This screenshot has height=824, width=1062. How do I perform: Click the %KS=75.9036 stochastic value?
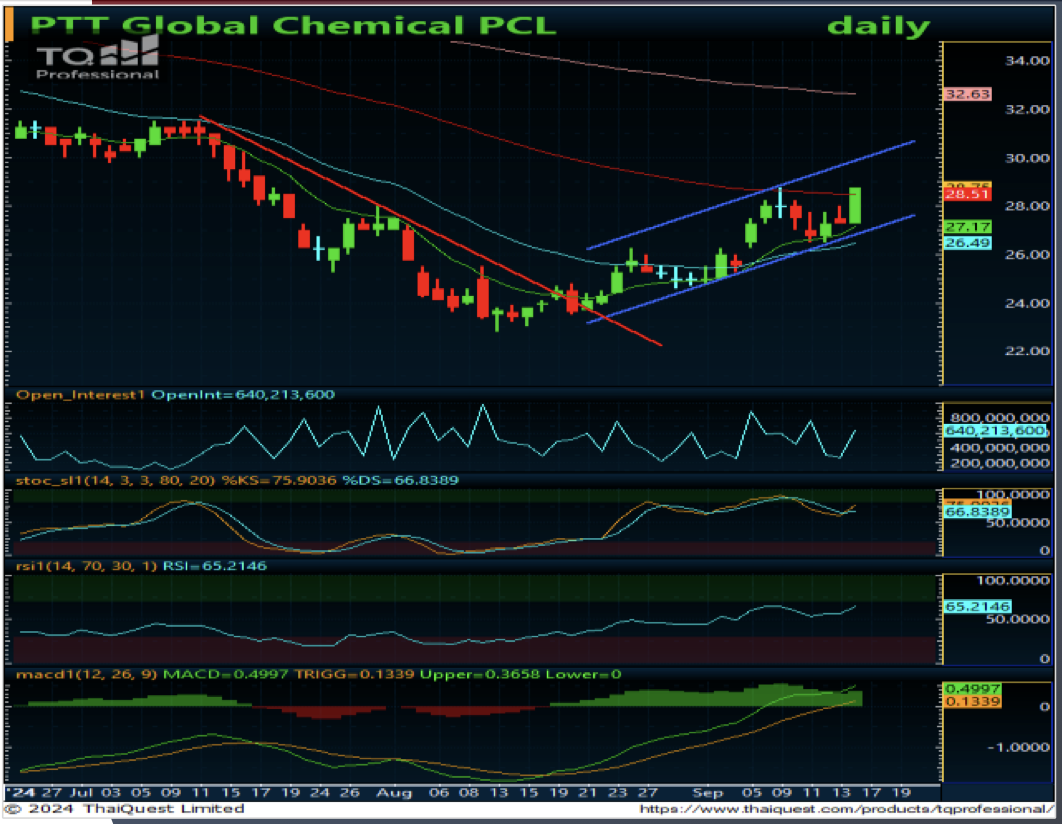pyautogui.click(x=278, y=481)
